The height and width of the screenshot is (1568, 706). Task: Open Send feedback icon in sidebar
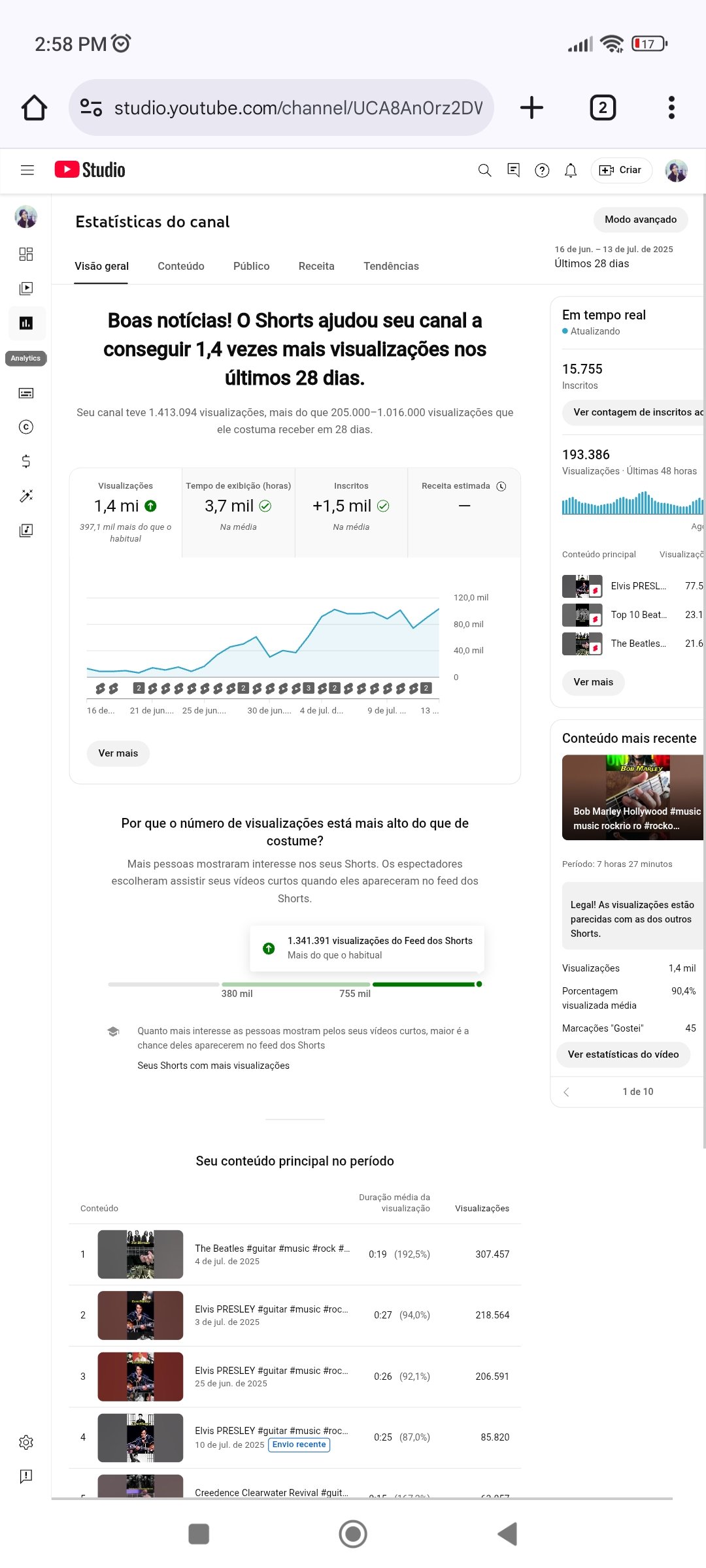[26, 1476]
